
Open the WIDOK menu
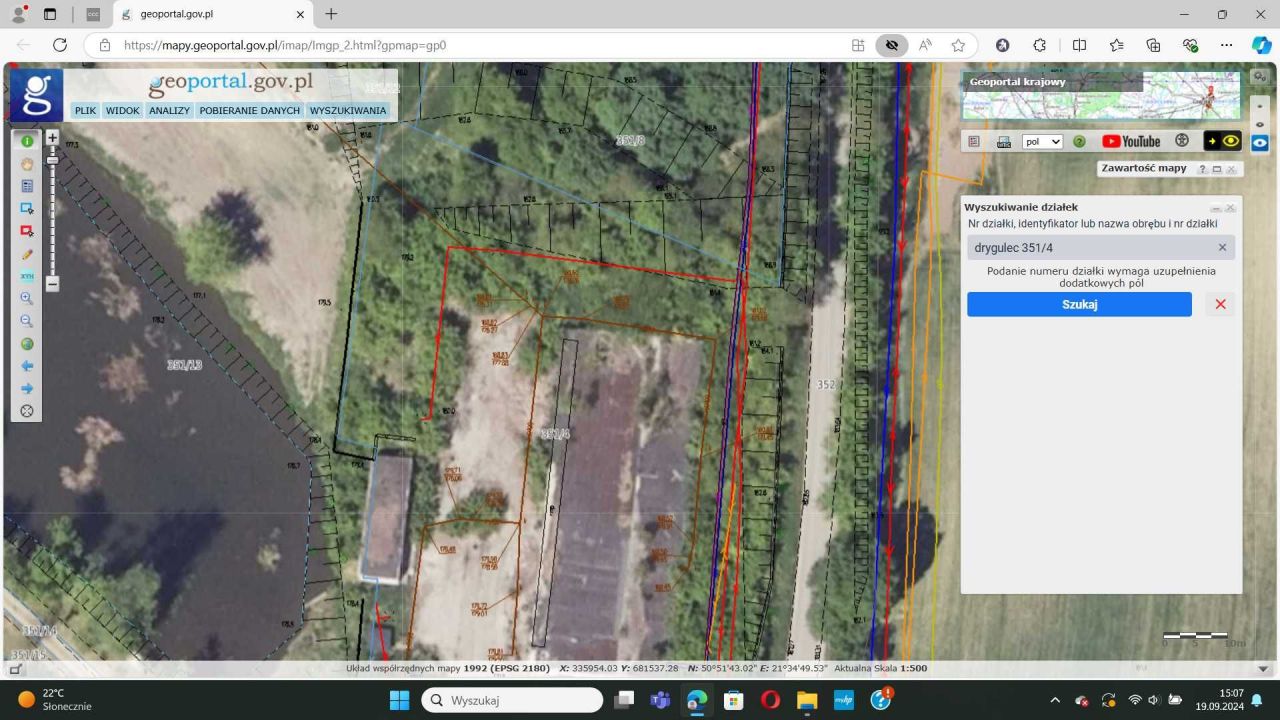[x=123, y=111]
